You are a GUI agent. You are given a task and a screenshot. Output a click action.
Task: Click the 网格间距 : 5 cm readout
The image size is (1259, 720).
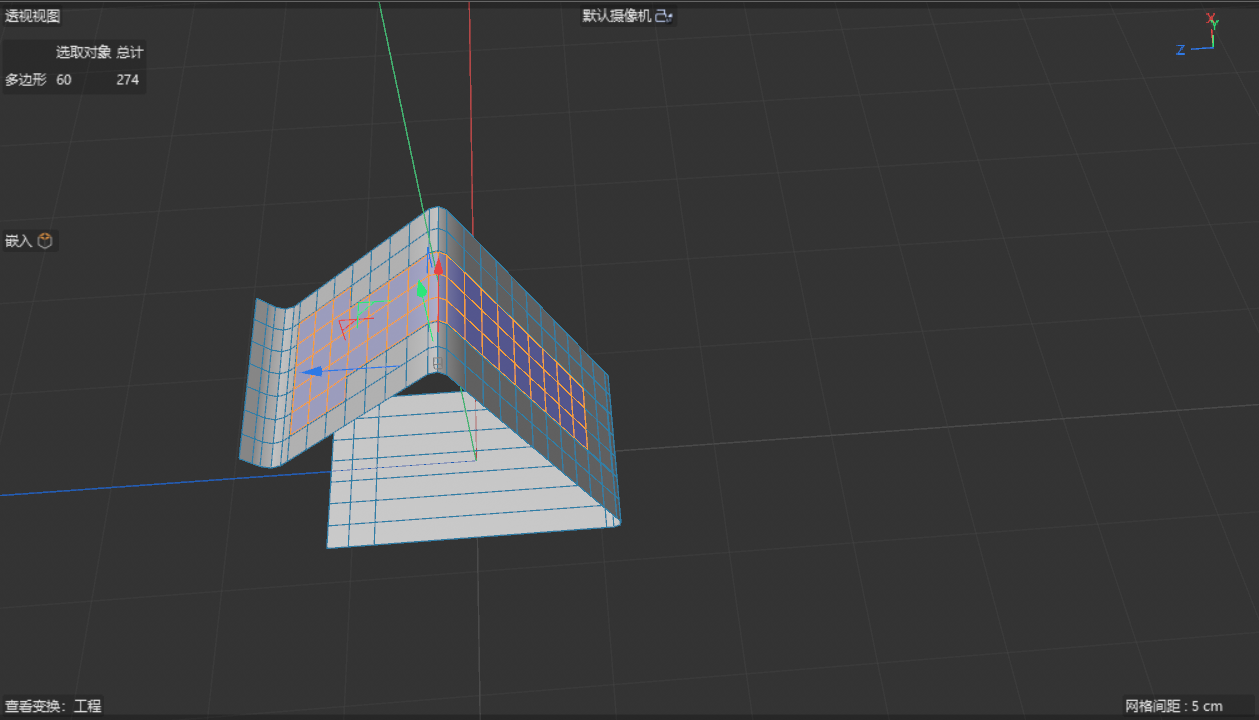[1174, 706]
